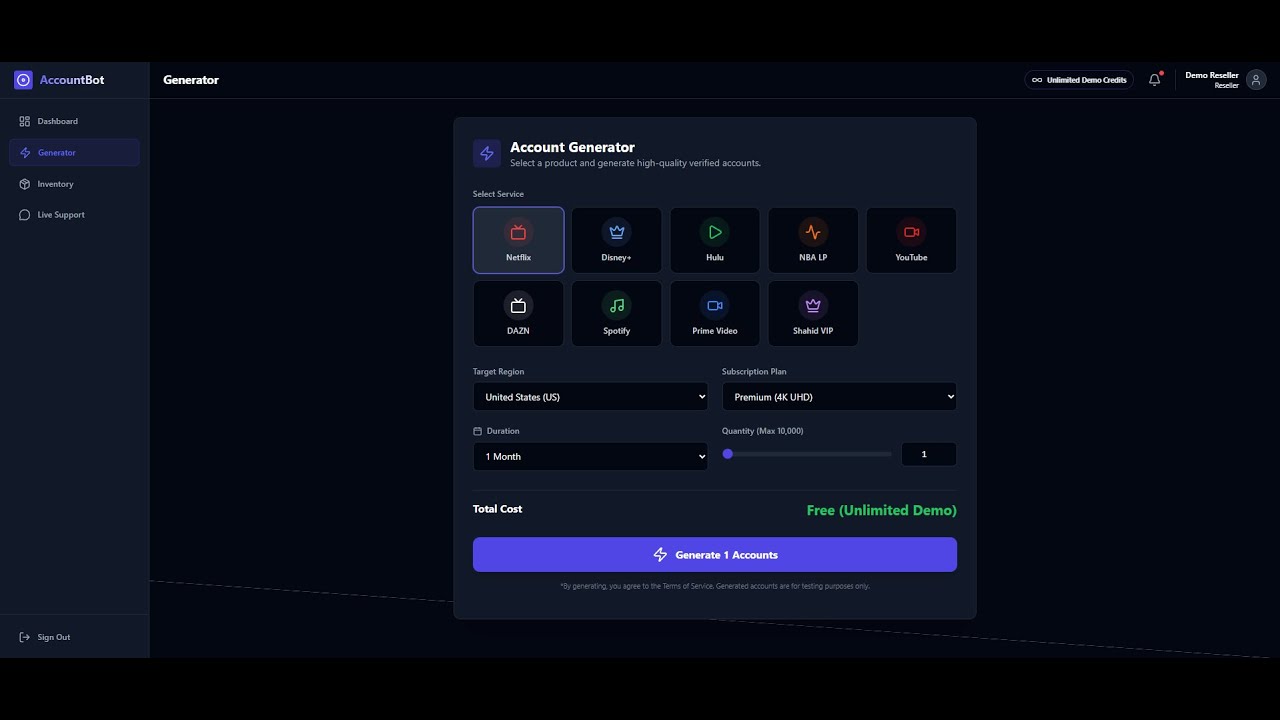Click the AccountBot logo icon

23,80
